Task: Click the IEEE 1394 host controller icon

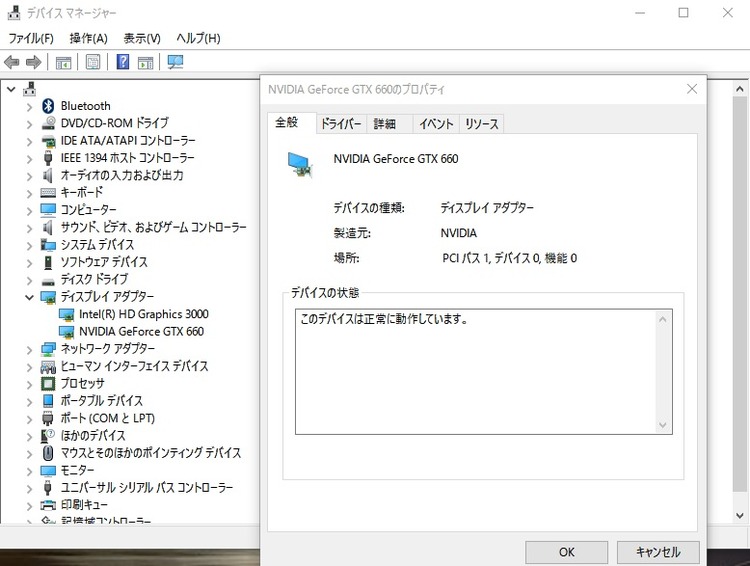Action: [x=48, y=158]
